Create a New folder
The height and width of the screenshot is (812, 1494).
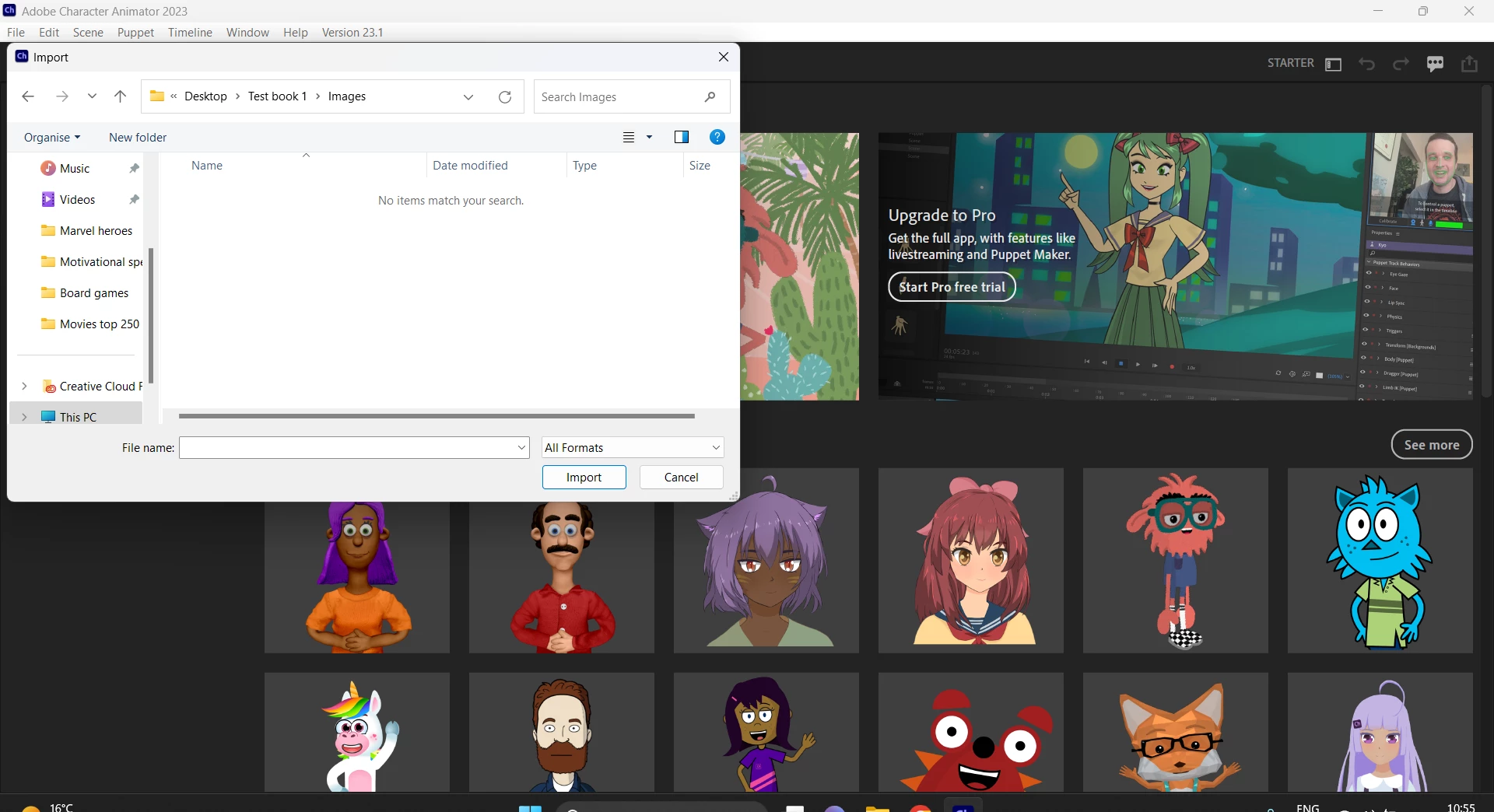(138, 138)
